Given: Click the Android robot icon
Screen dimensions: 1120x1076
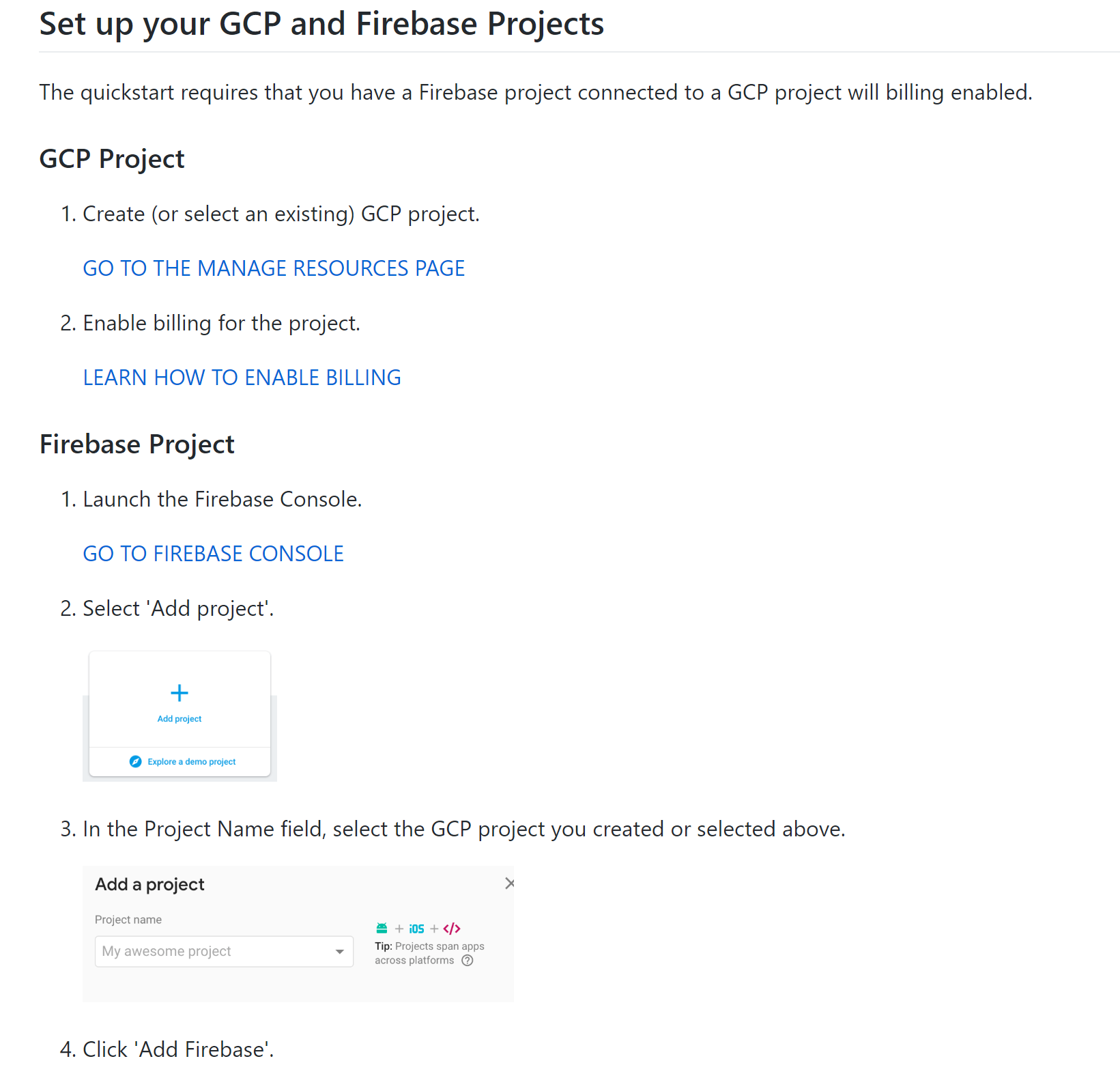Looking at the screenshot, I should coord(382,928).
